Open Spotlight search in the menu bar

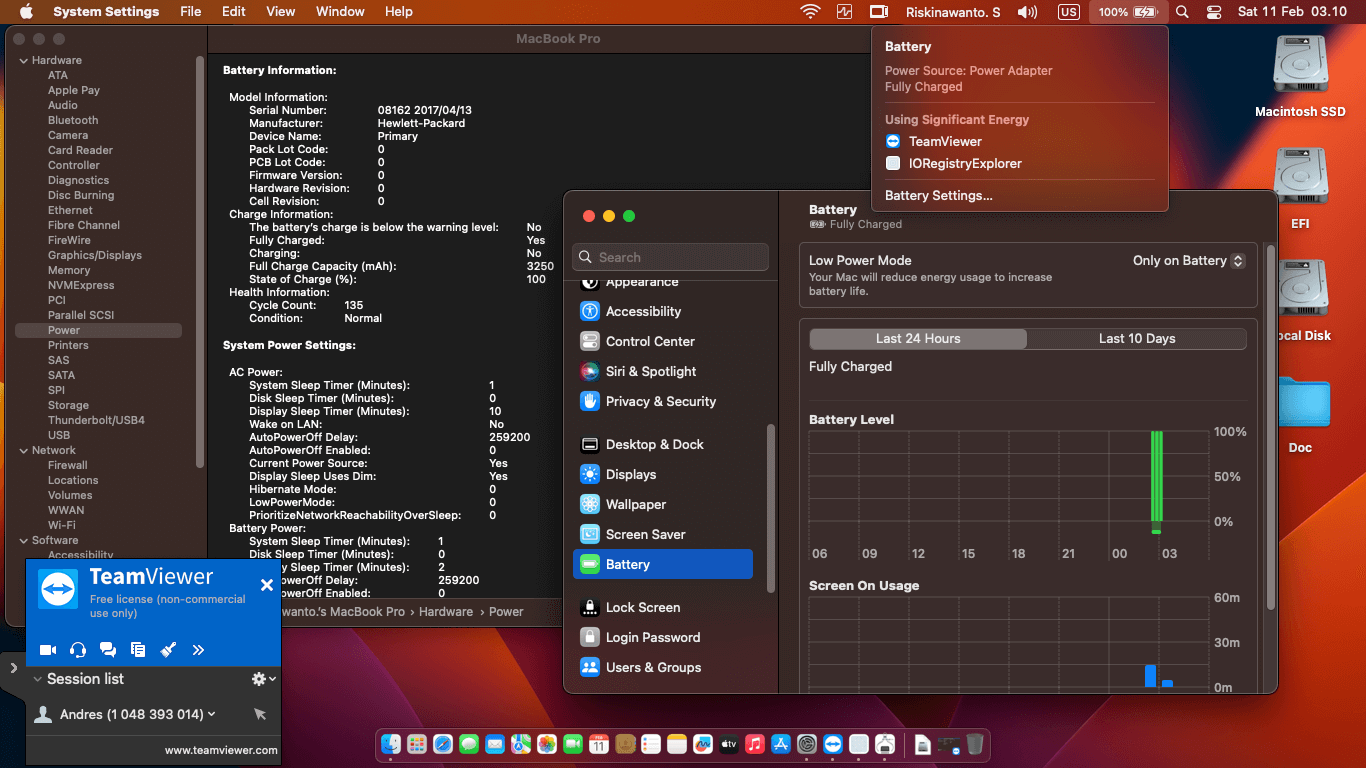[x=1182, y=12]
